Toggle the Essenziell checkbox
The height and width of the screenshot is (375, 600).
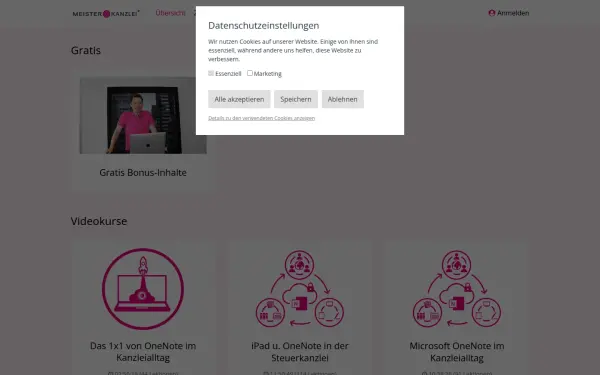click(x=211, y=73)
